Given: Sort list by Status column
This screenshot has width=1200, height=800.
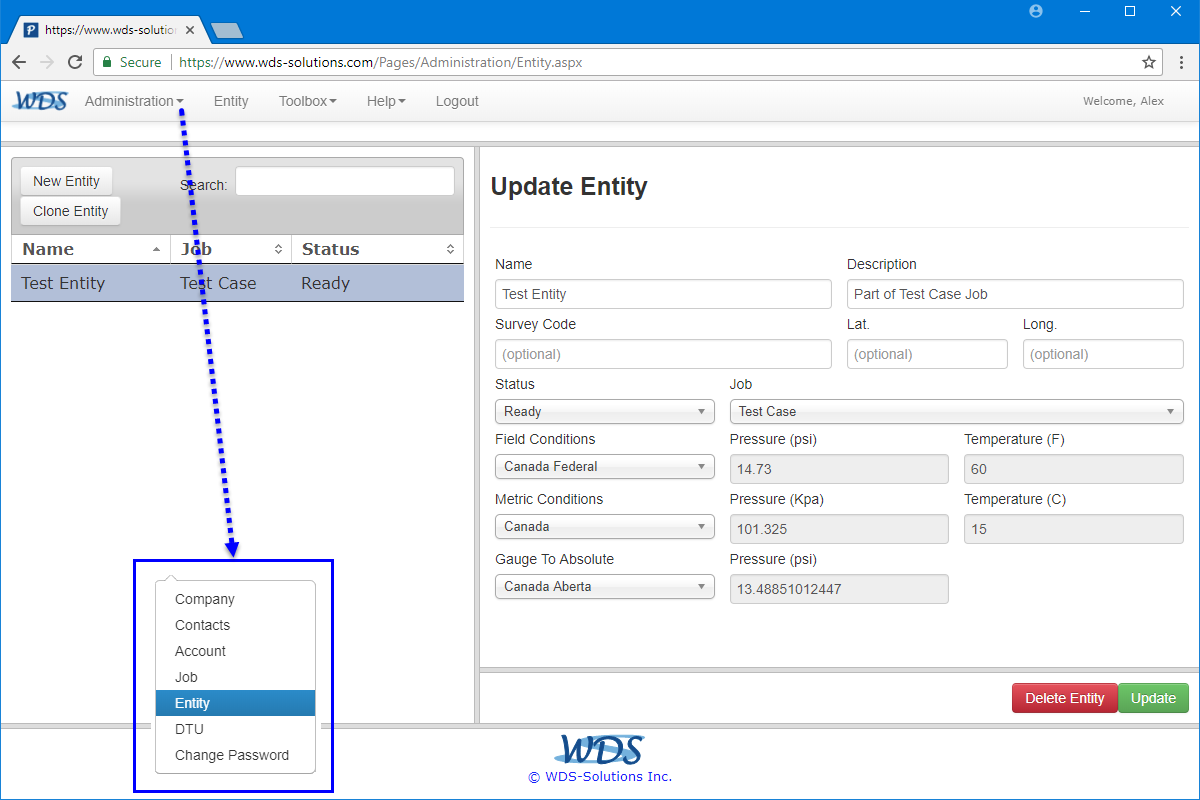Looking at the screenshot, I should [378, 249].
